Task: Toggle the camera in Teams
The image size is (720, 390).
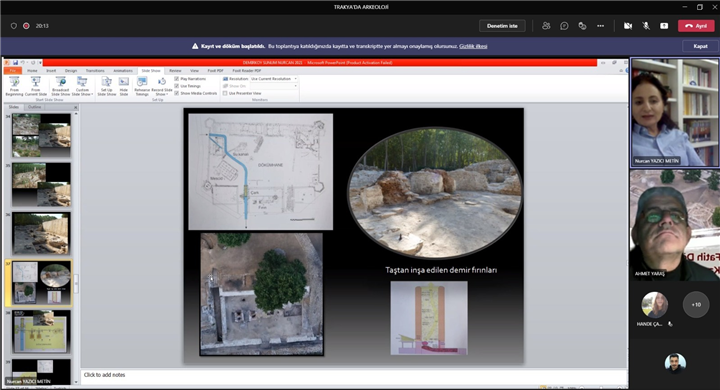Action: (x=628, y=26)
